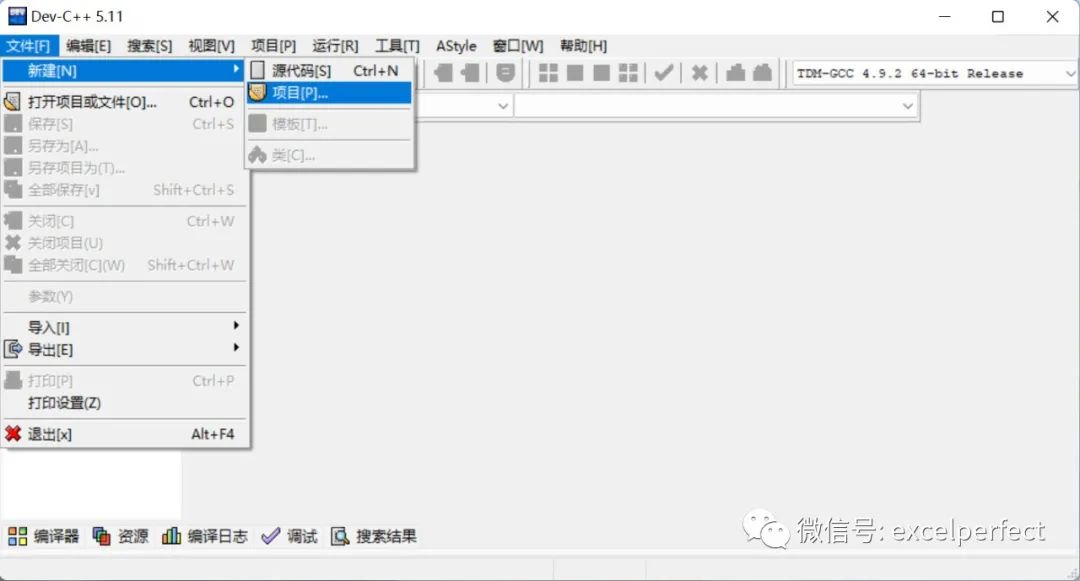Image resolution: width=1080 pixels, height=581 pixels.
Task: Open the TDM-GCC 4.9.2 compiler dropdown
Action: tap(1070, 73)
